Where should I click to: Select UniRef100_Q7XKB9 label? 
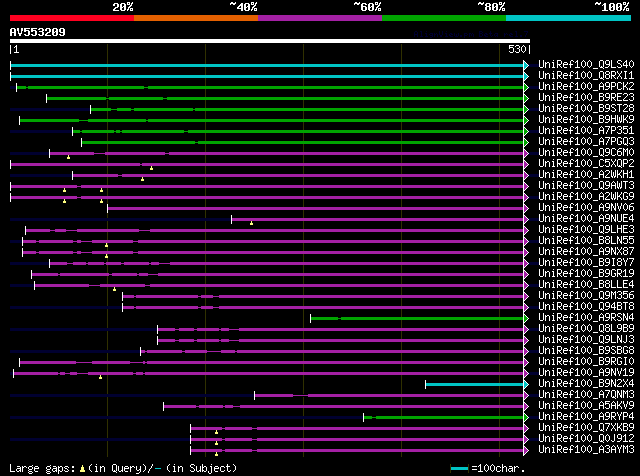click(x=586, y=428)
